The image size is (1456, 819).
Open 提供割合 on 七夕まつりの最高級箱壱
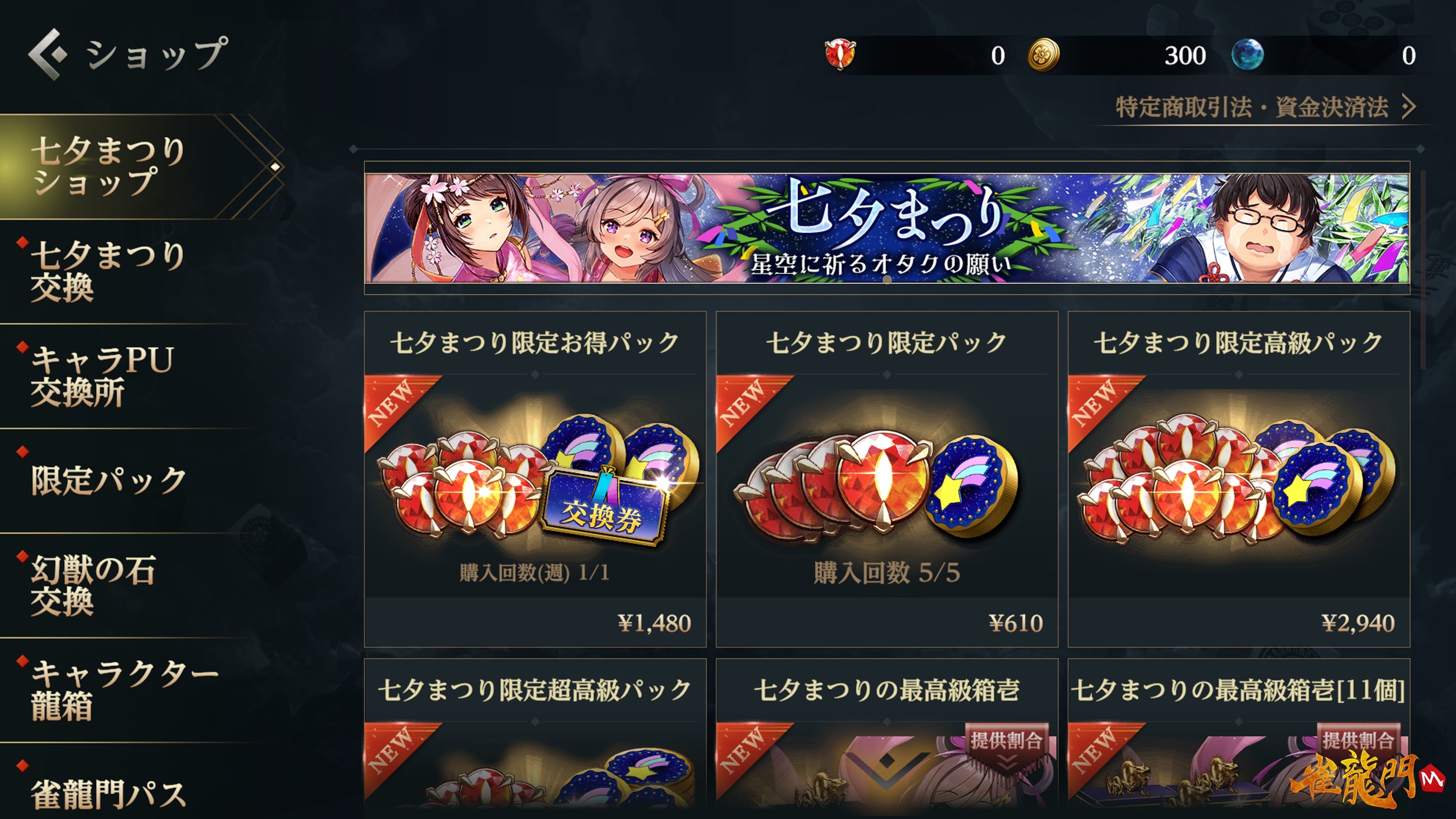tap(1007, 741)
